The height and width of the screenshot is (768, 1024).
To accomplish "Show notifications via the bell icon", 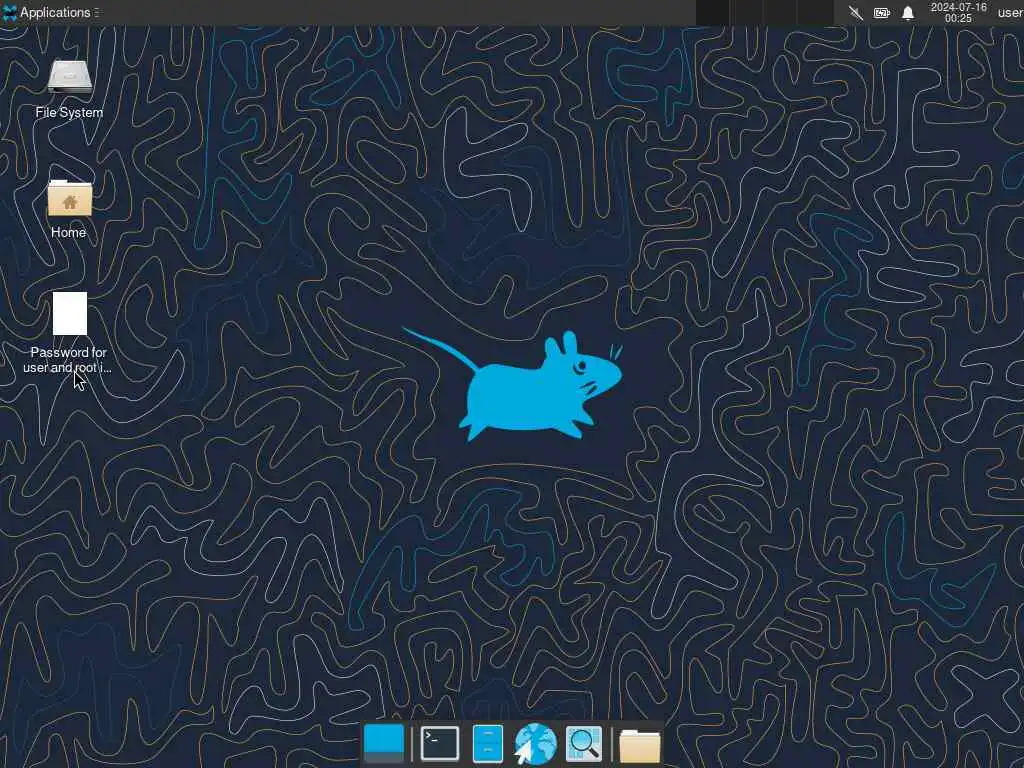I will pyautogui.click(x=908, y=13).
